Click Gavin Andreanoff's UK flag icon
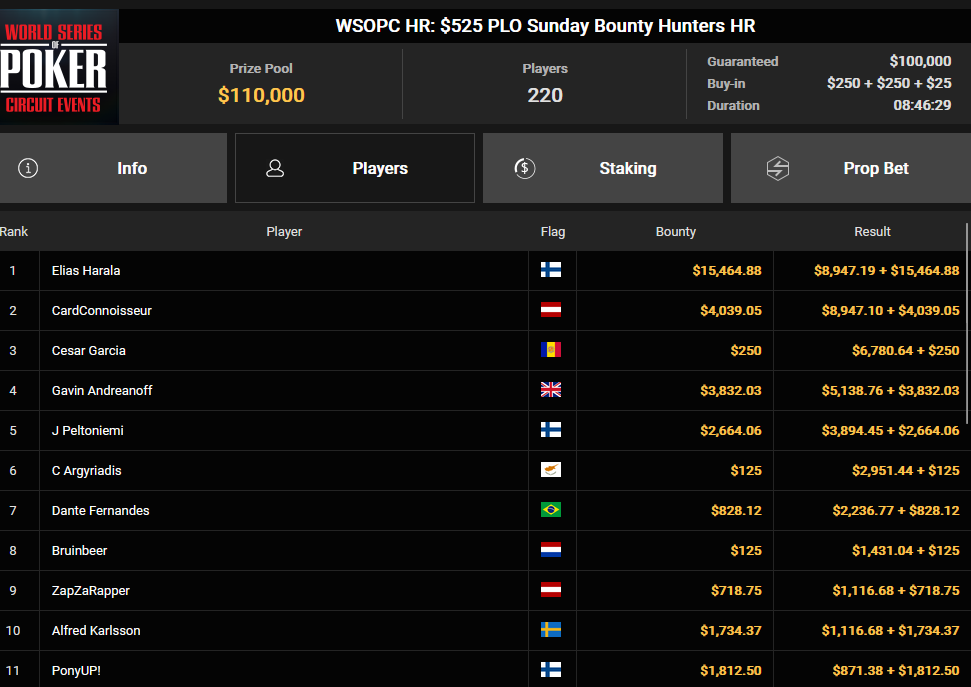This screenshot has height=687, width=971. pos(551,390)
